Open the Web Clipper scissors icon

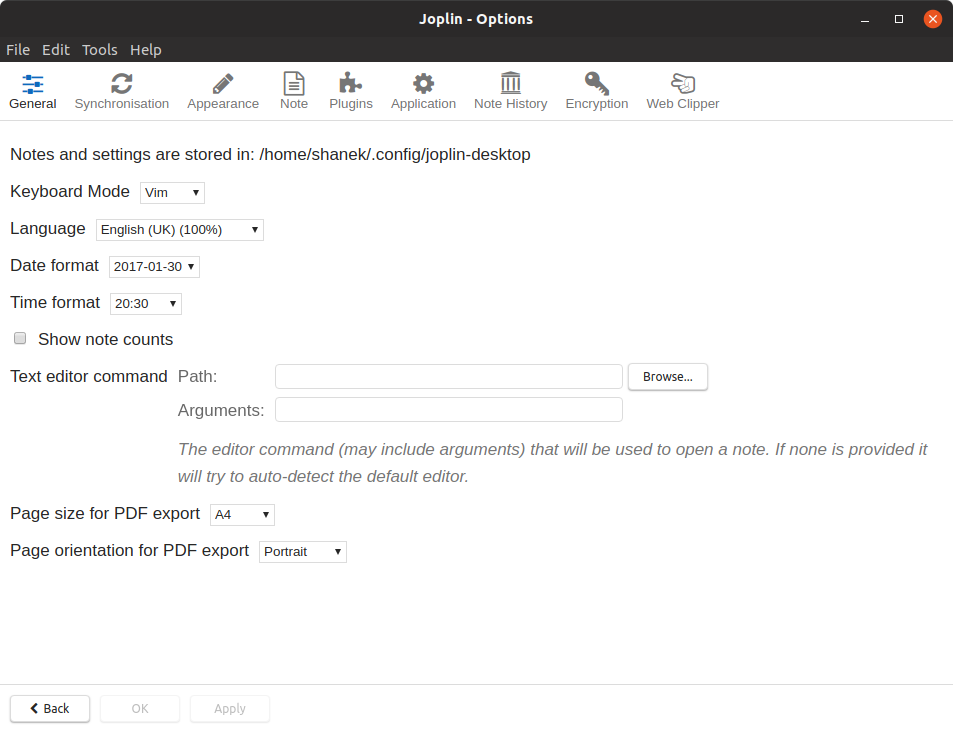click(x=683, y=83)
